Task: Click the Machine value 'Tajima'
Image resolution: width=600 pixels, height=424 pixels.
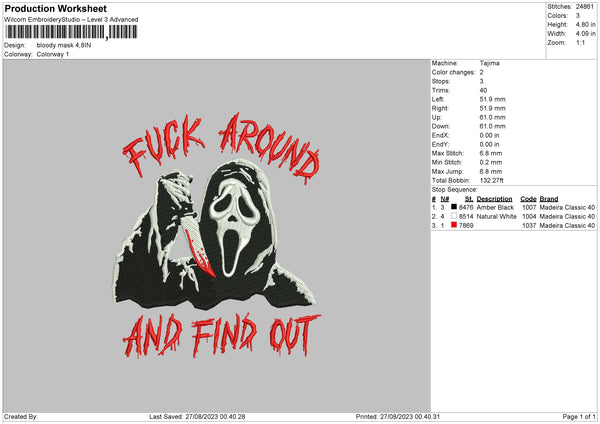Action: coord(489,63)
